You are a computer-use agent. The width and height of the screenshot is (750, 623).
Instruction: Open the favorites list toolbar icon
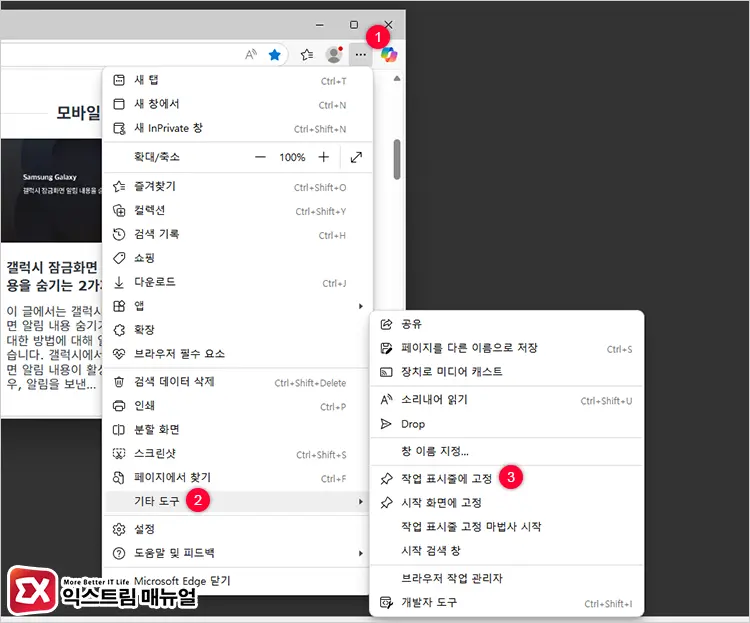coord(307,55)
